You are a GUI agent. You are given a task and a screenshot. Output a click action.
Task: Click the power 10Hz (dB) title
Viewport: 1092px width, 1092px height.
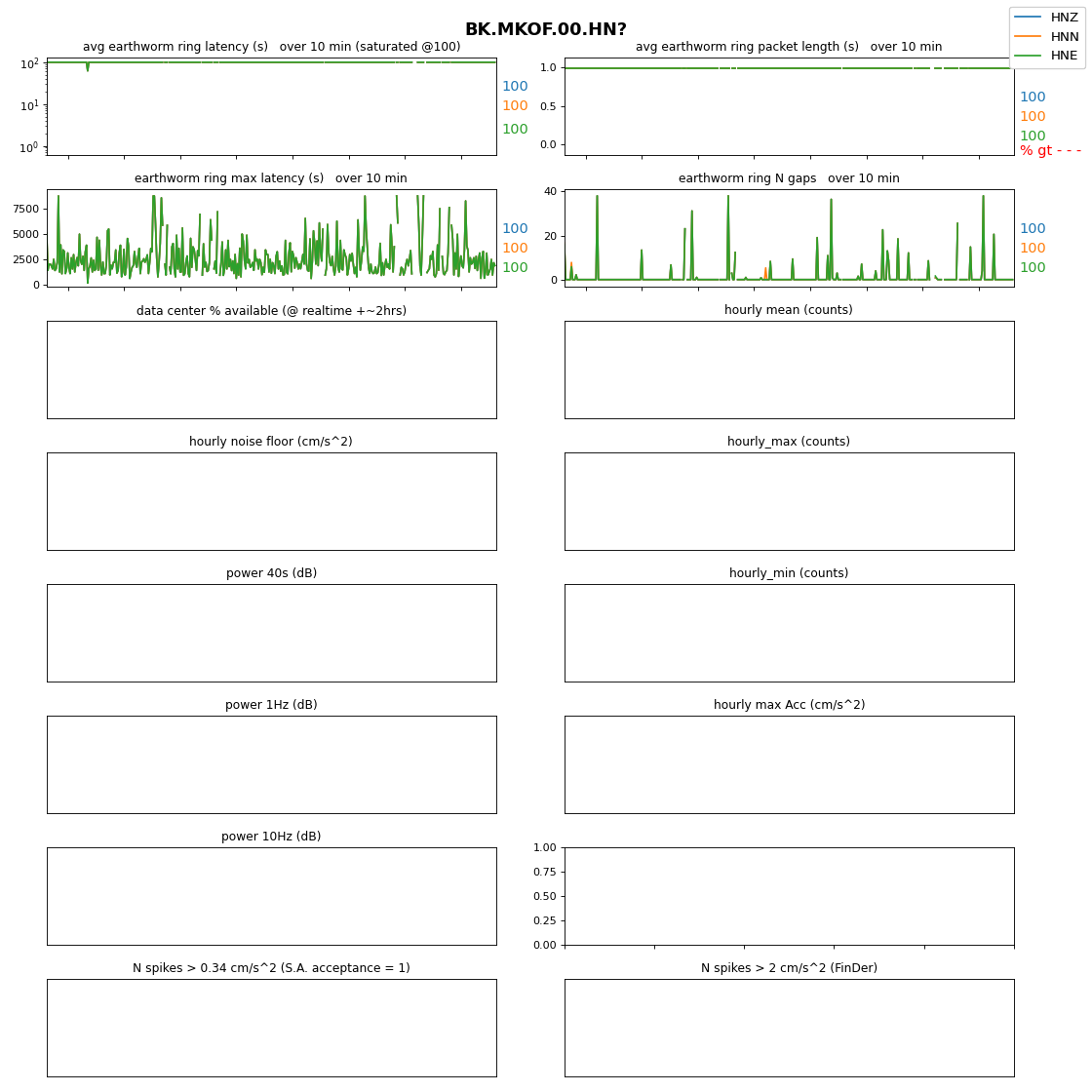[272, 837]
